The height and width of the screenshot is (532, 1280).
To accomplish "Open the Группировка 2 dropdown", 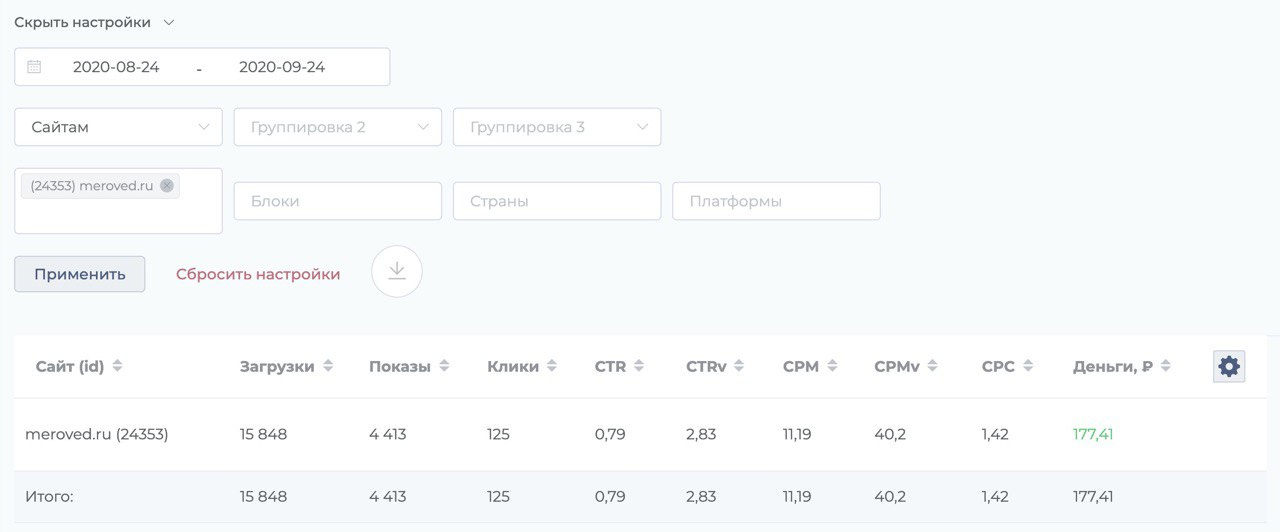I will 337,127.
